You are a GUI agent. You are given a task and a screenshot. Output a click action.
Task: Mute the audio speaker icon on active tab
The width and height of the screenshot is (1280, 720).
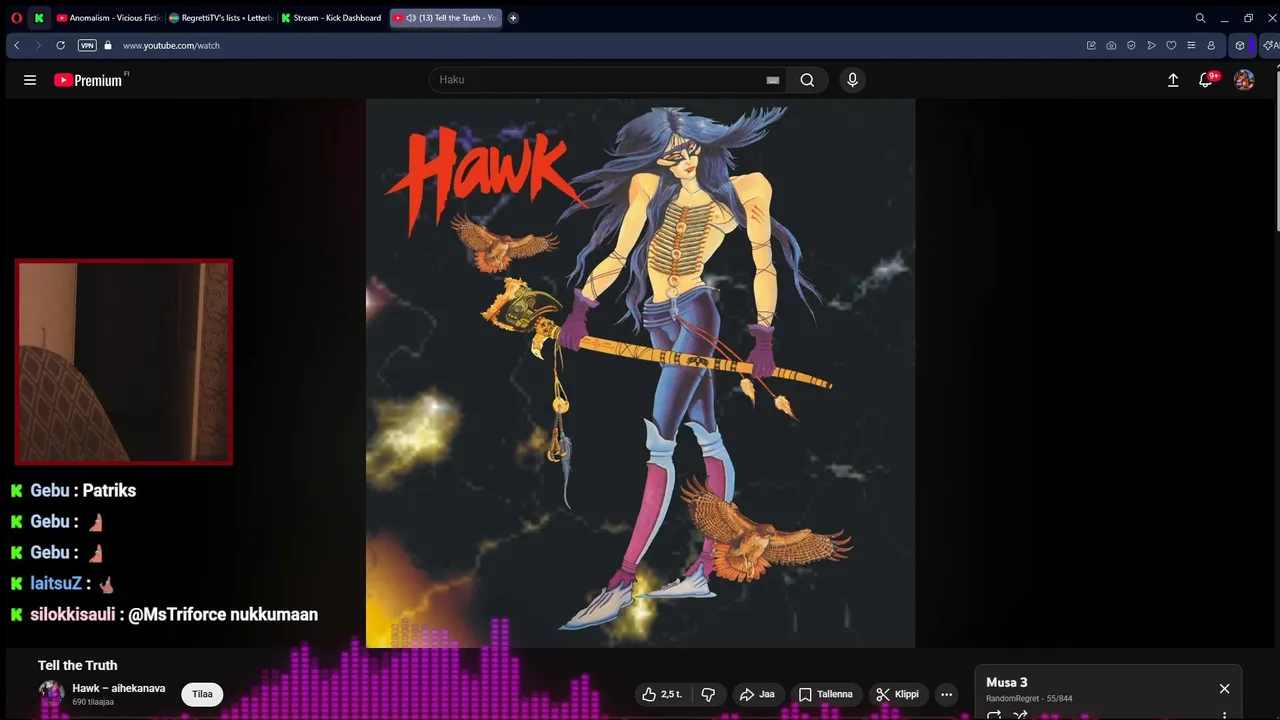coord(411,18)
